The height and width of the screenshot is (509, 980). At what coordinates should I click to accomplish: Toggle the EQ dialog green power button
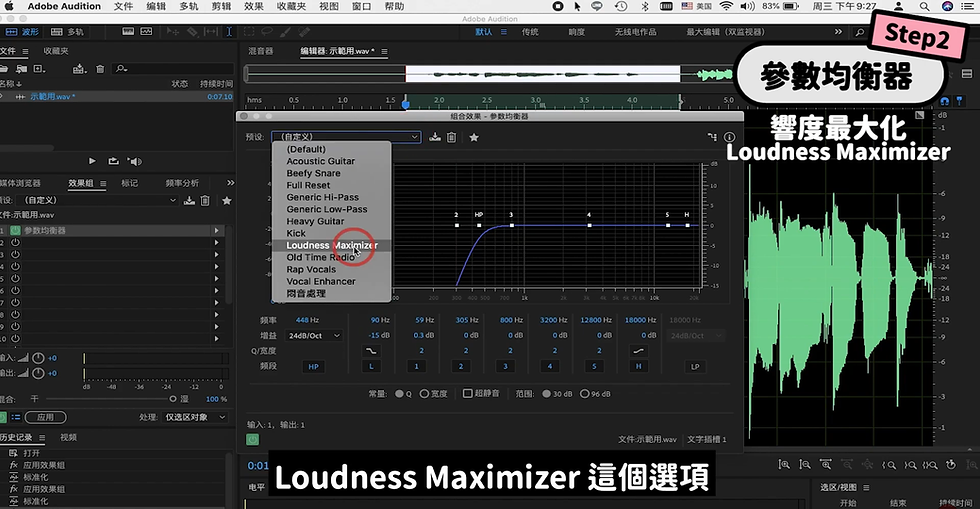252,440
